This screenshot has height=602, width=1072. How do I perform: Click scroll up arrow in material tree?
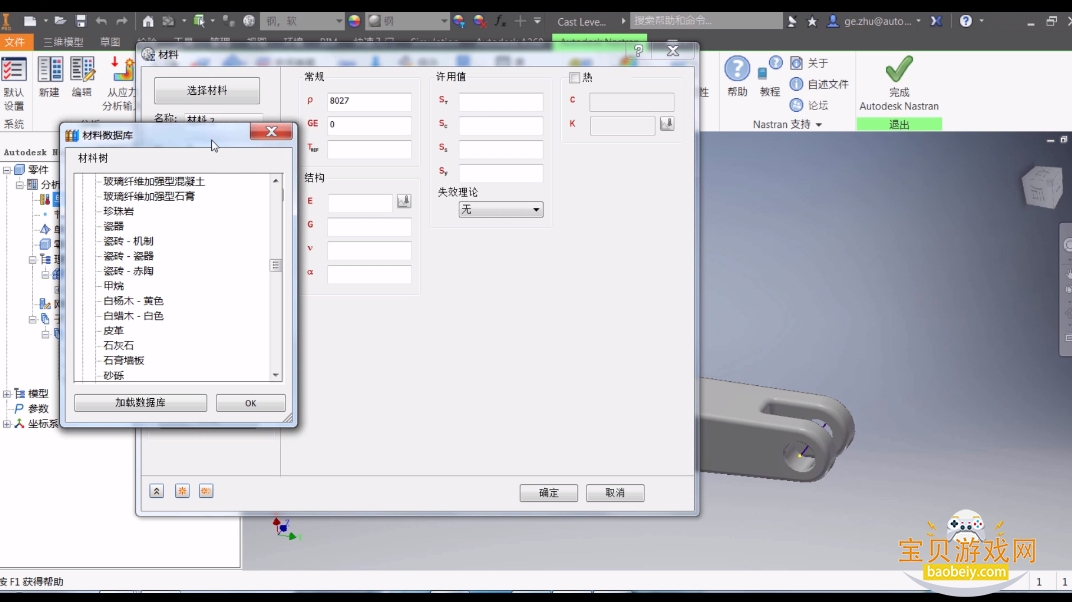(x=276, y=180)
